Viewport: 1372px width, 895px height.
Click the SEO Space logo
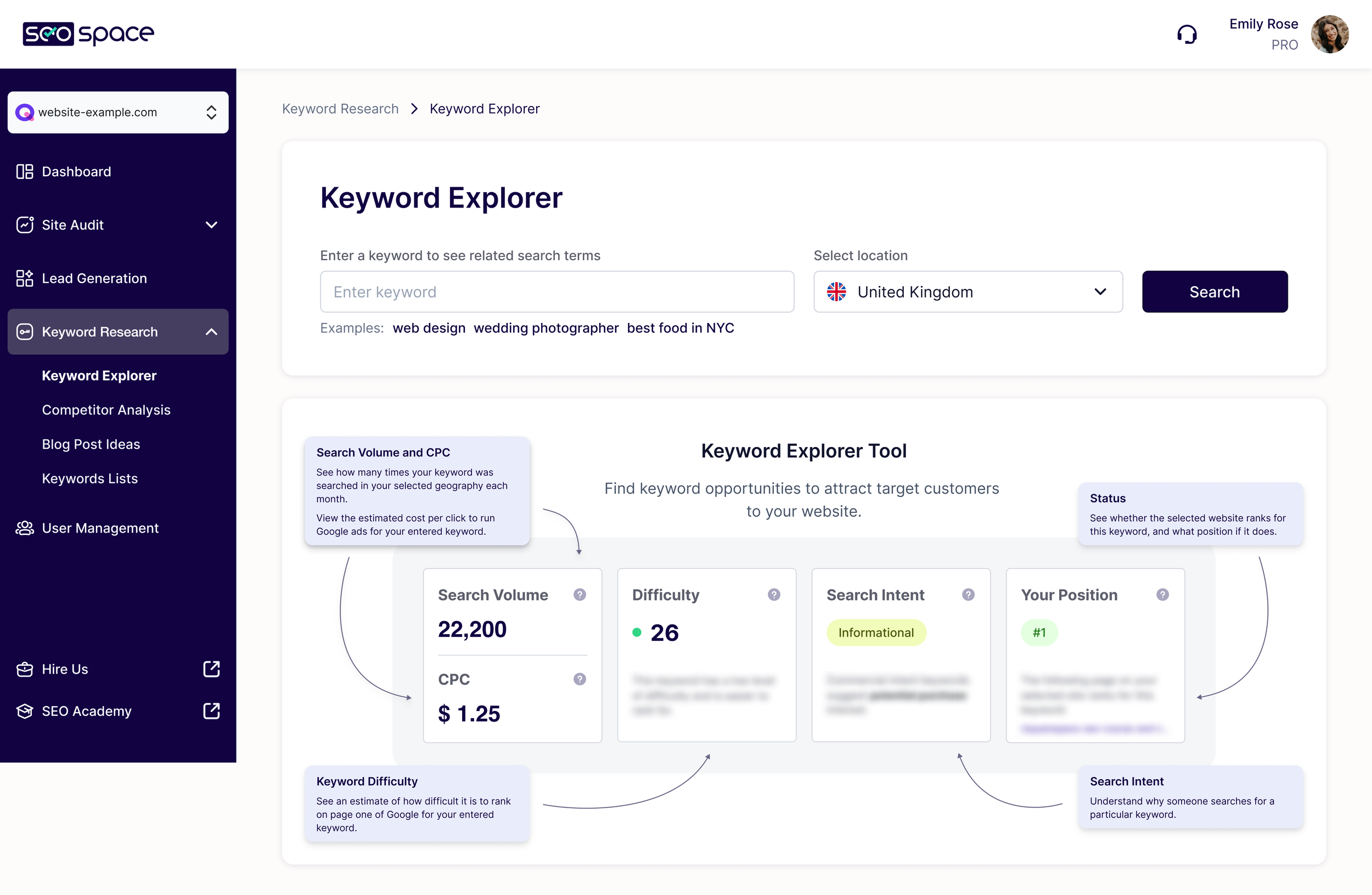pyautogui.click(x=88, y=34)
